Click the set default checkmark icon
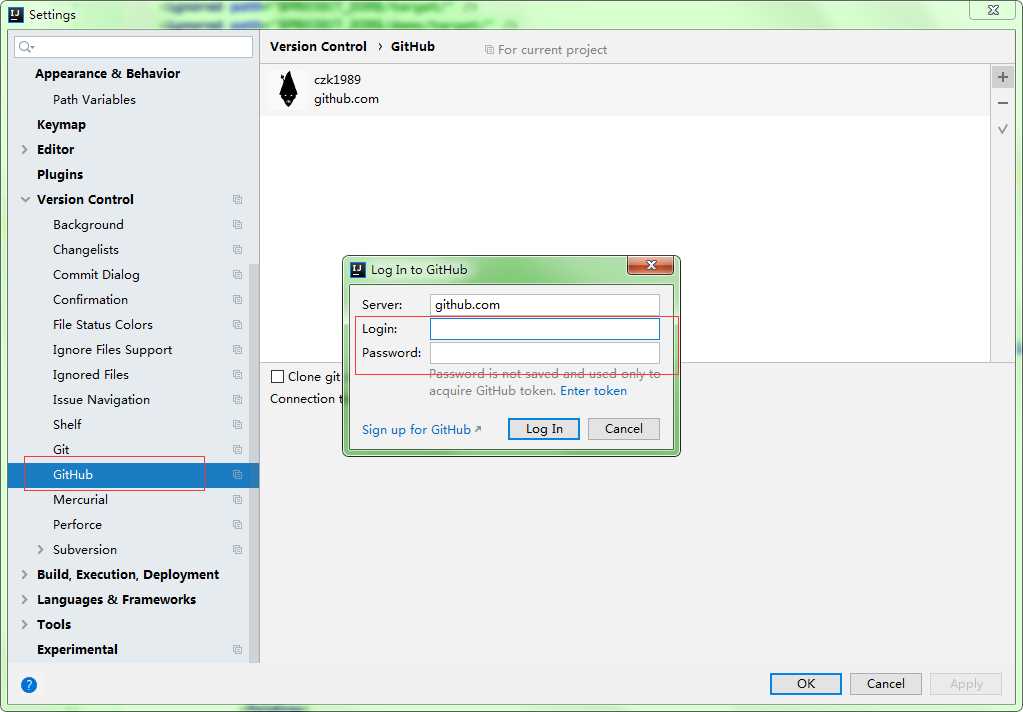Viewport: 1023px width, 712px height. [x=1003, y=129]
